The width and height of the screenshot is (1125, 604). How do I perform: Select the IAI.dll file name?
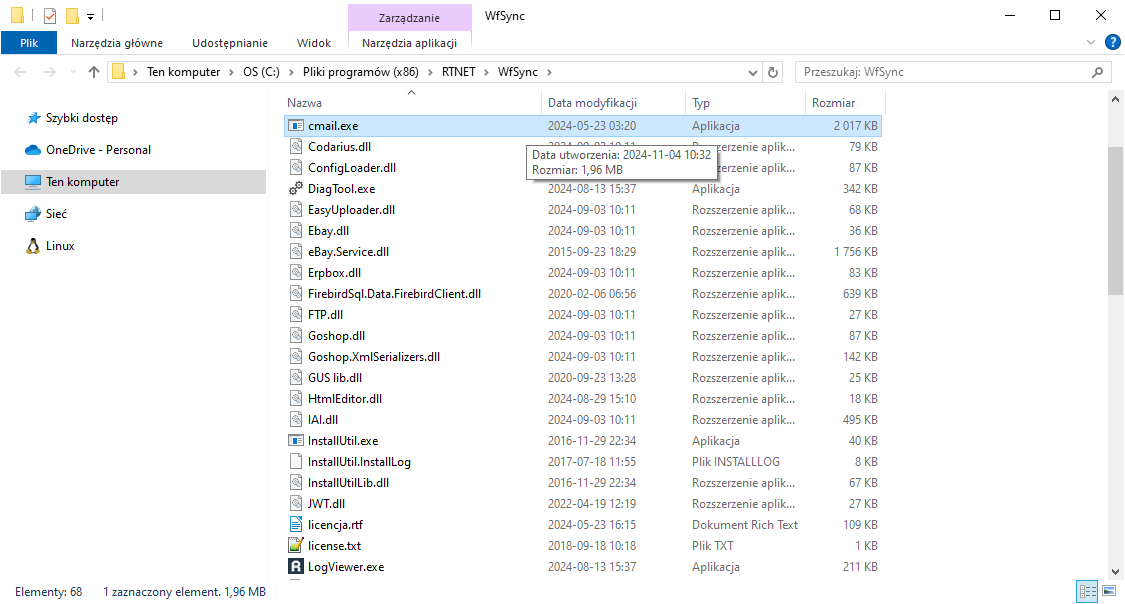pyautogui.click(x=323, y=420)
